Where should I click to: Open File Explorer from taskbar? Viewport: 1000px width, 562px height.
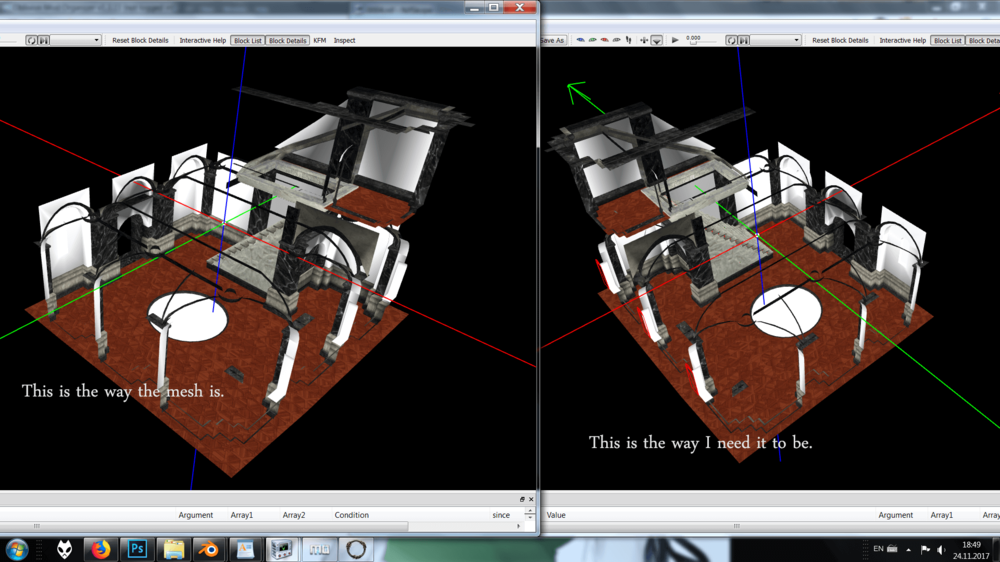pos(173,549)
